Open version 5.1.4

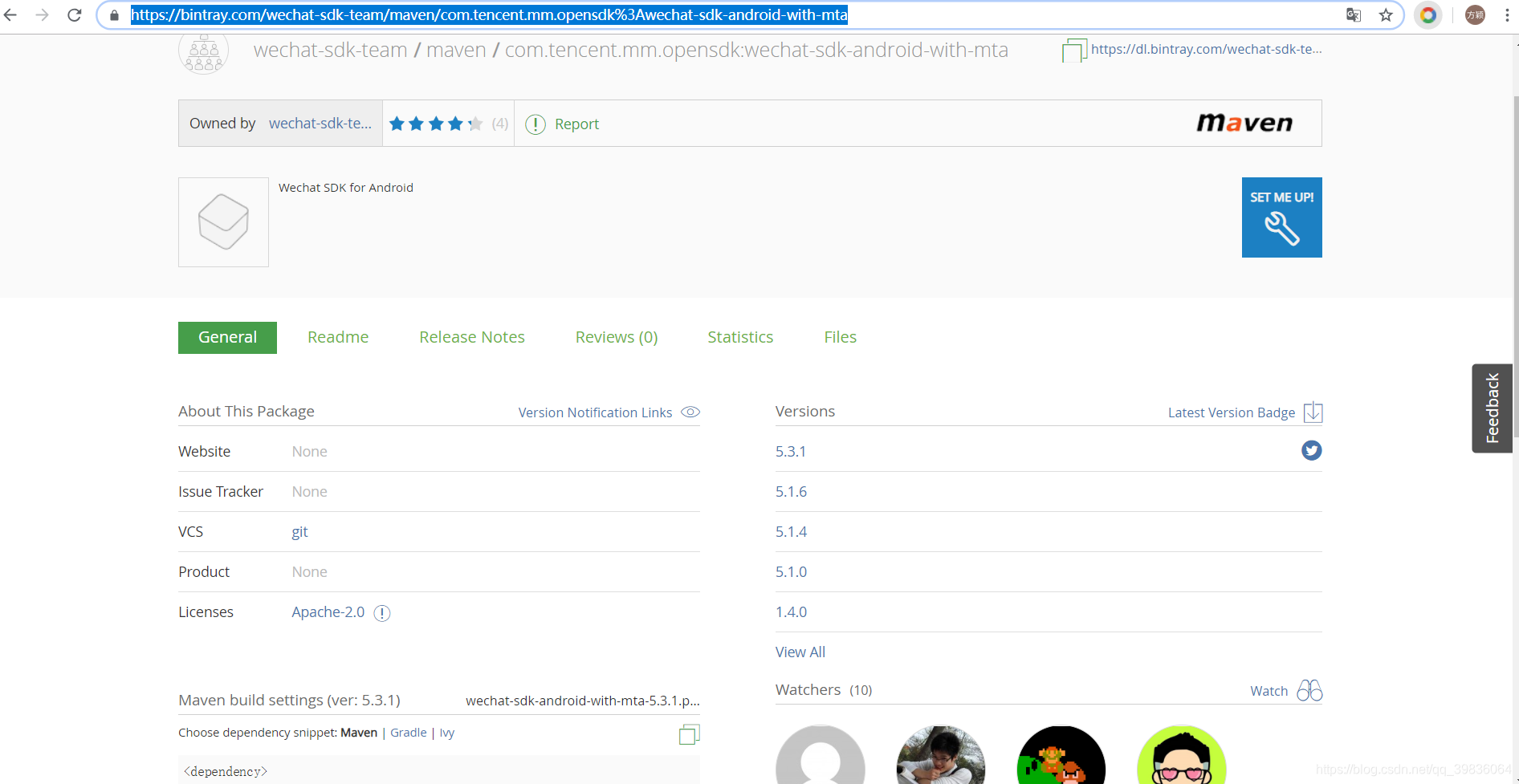pyautogui.click(x=791, y=532)
